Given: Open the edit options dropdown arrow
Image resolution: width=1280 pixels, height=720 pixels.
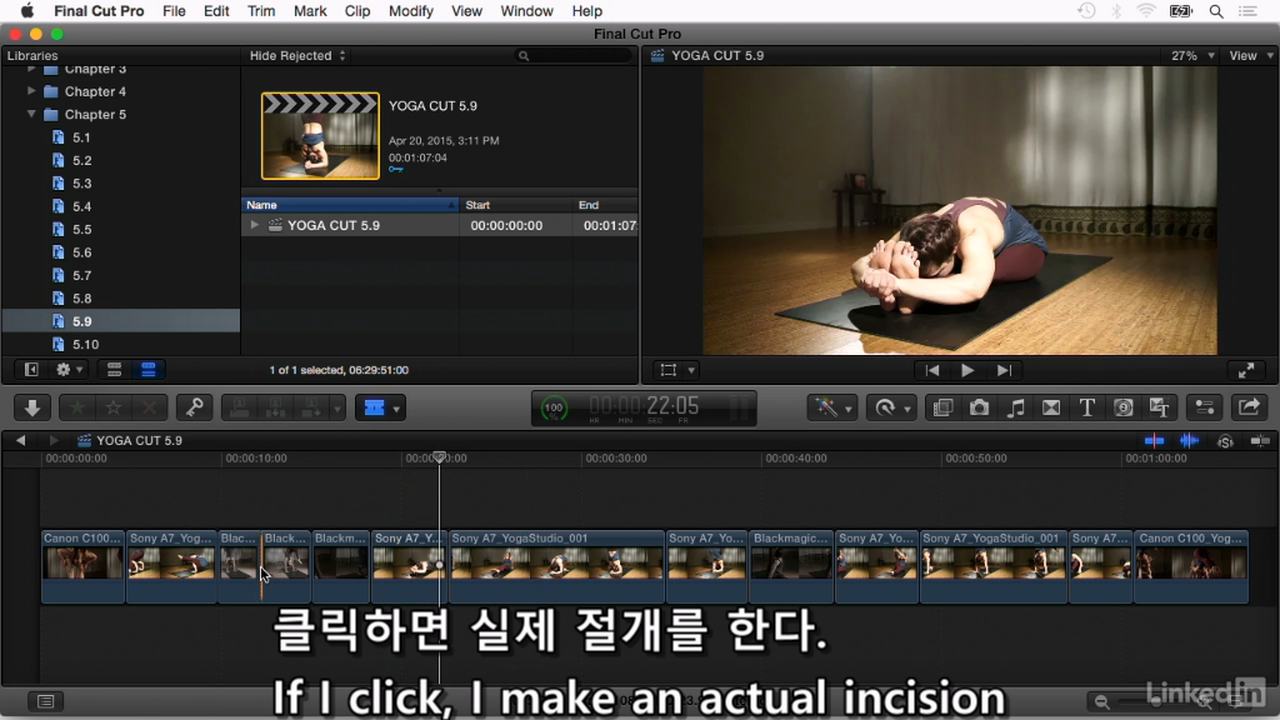Looking at the screenshot, I should (x=338, y=407).
